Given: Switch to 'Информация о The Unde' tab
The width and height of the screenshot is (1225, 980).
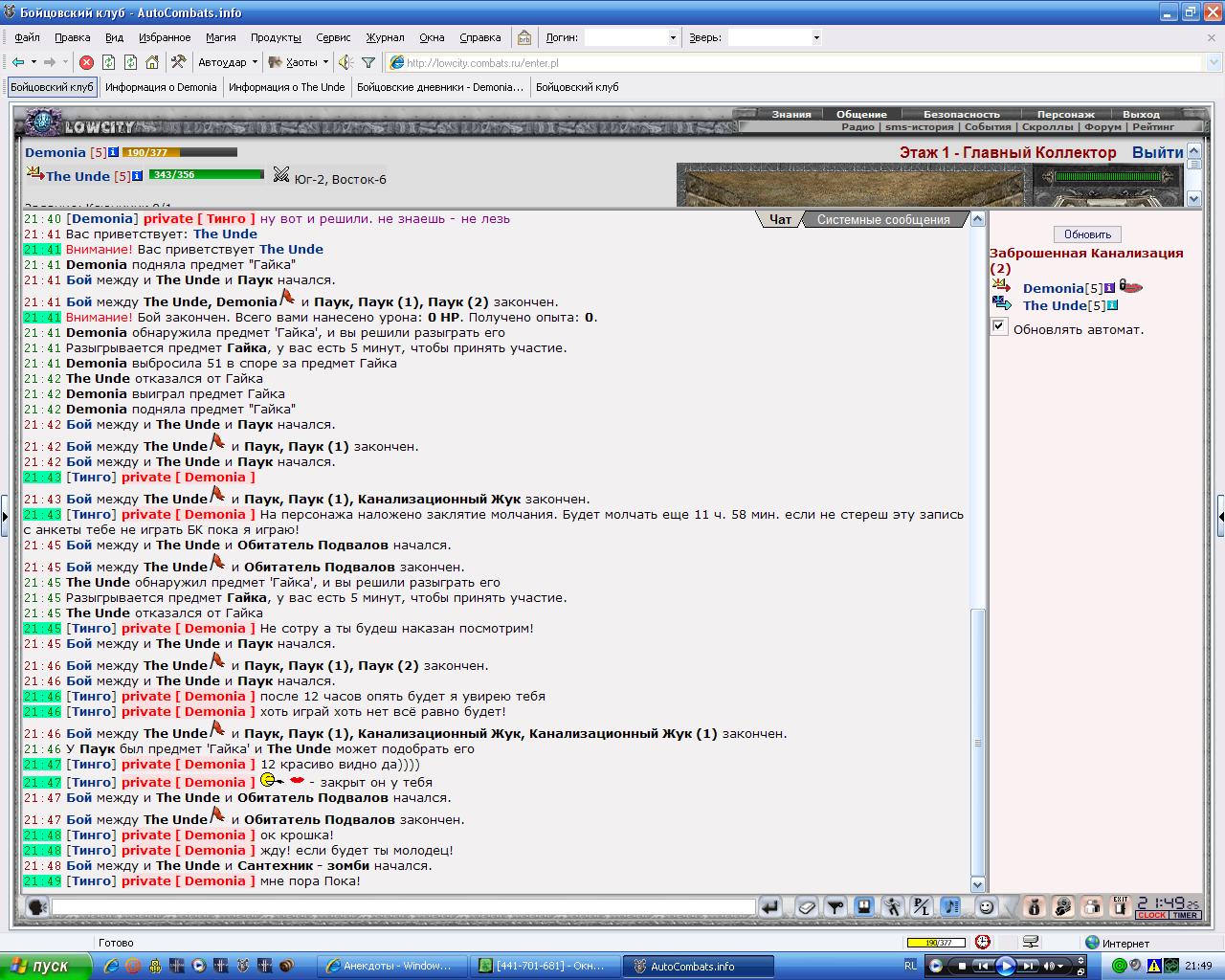Looking at the screenshot, I should tap(286, 87).
